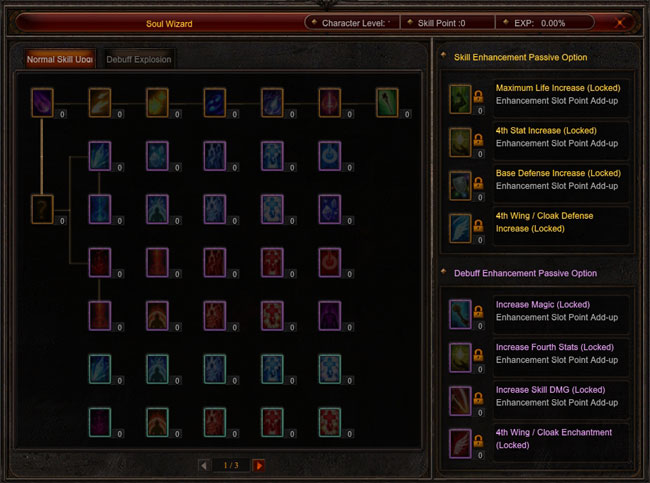Click the Base Defense Increase shield icon
Viewport: 650px width, 483px height.
coord(460,185)
